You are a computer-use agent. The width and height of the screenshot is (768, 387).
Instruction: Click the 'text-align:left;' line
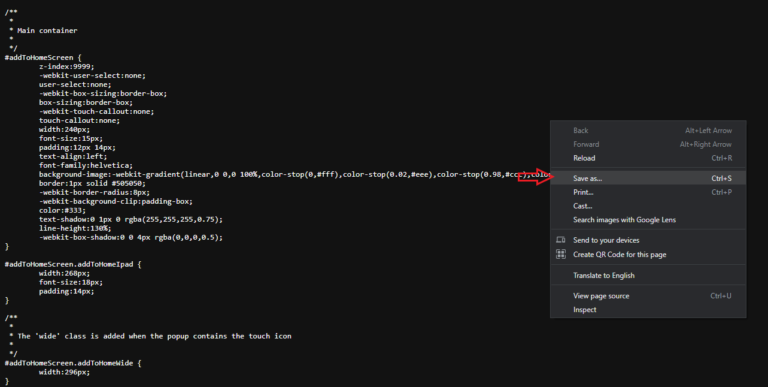[x=73, y=156]
